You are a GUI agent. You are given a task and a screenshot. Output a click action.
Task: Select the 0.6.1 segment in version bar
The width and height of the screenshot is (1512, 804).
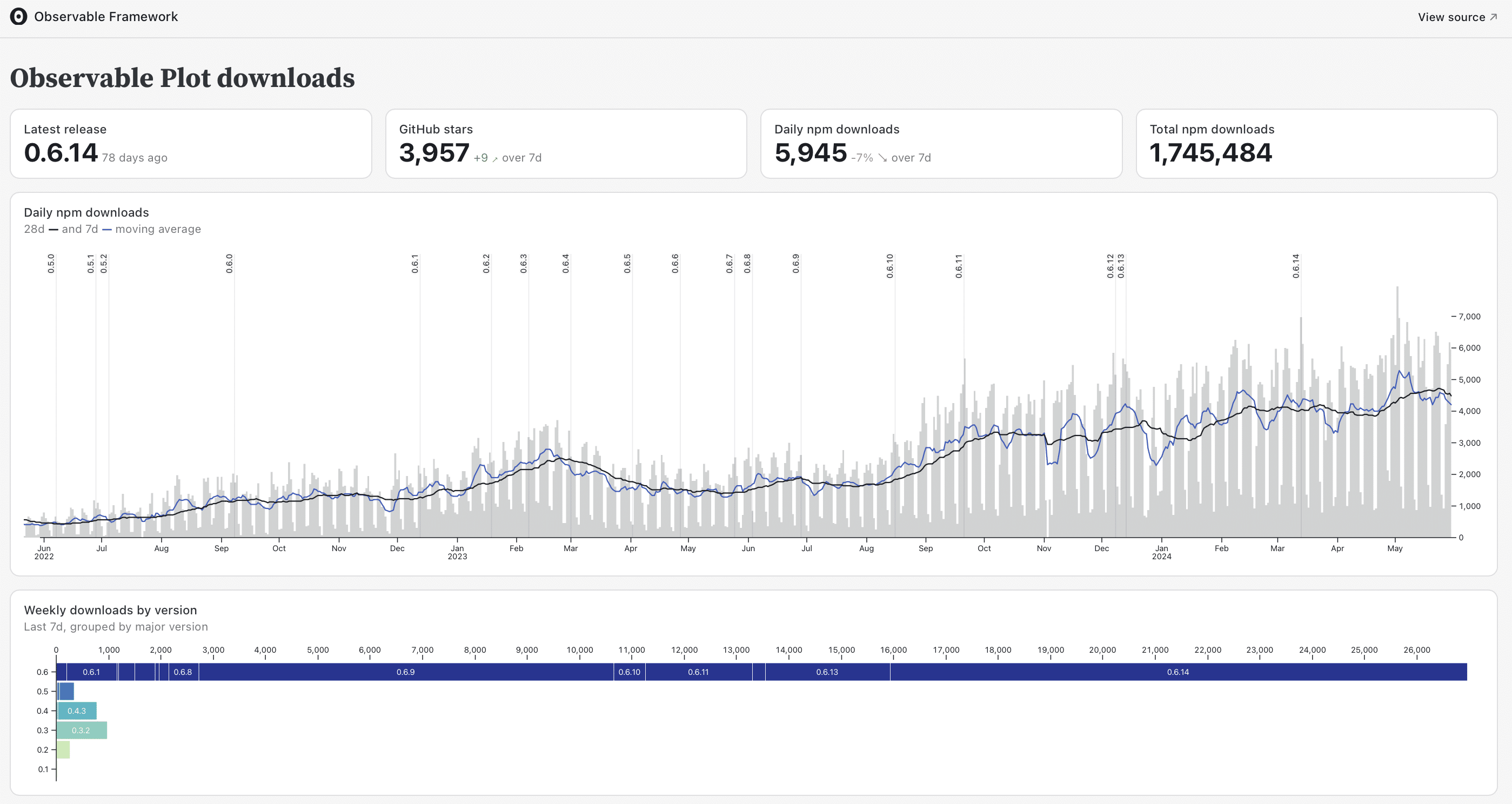click(91, 672)
